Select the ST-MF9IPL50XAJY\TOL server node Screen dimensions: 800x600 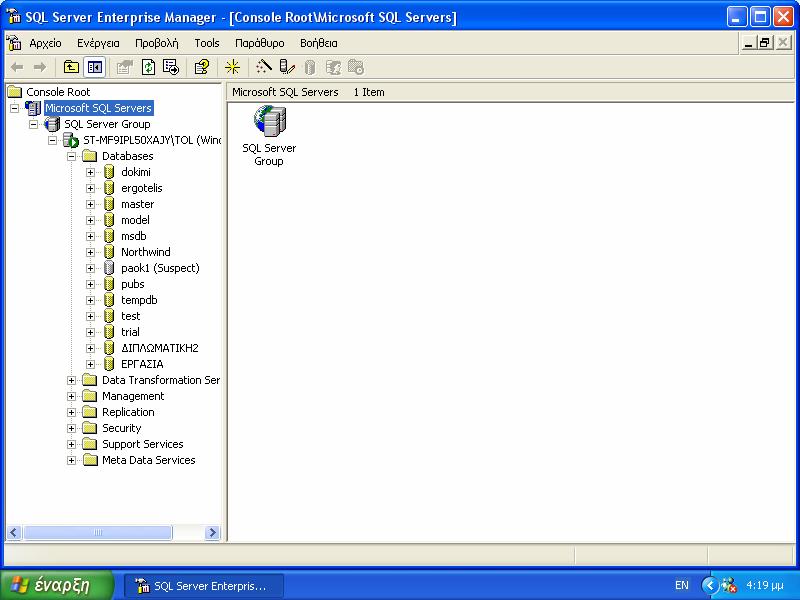pos(152,140)
